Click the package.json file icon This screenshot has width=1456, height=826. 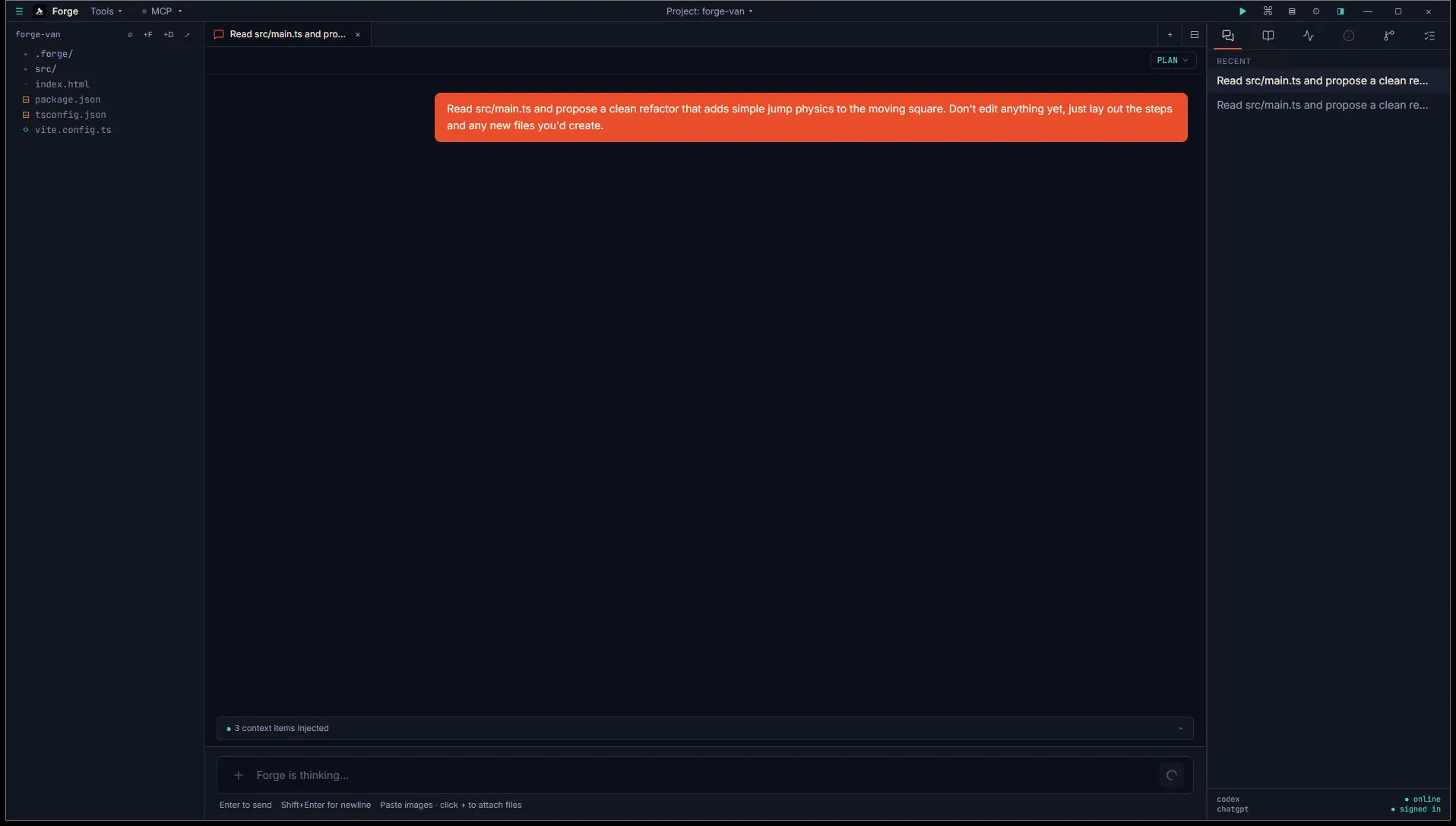tap(26, 100)
